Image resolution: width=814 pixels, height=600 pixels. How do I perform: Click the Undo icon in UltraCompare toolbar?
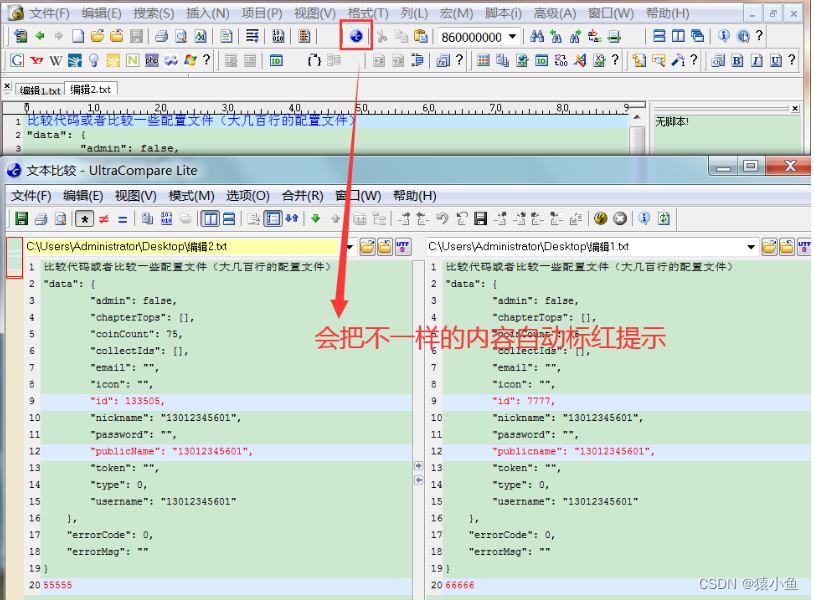coord(442,219)
